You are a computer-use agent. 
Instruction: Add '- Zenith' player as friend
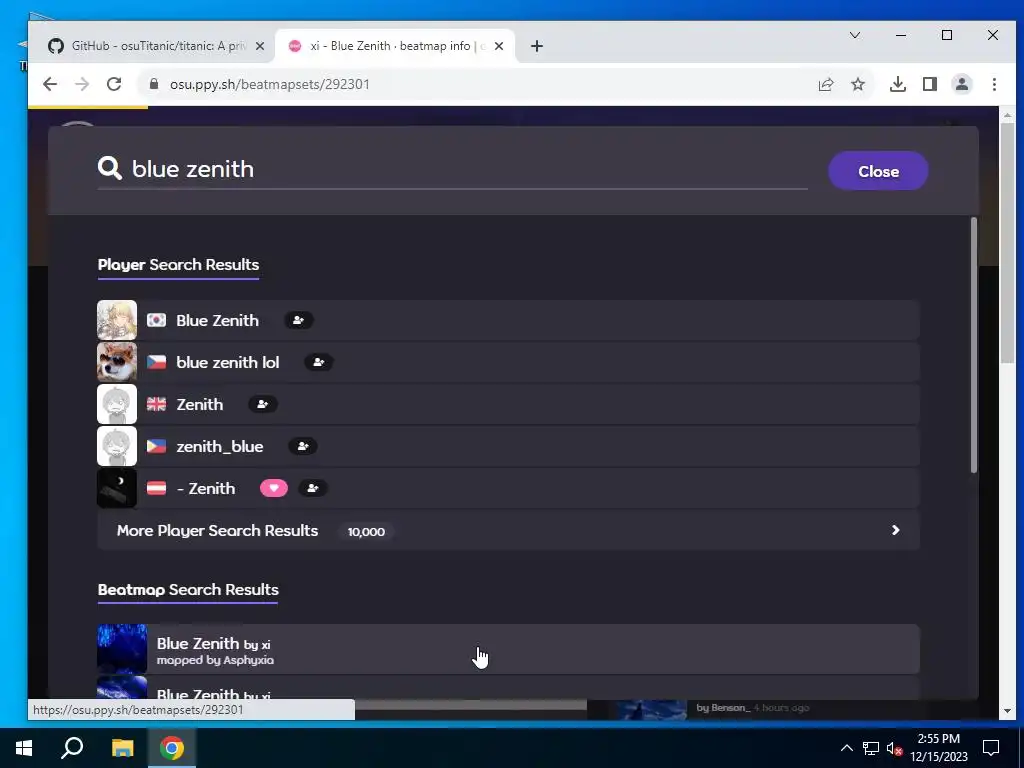313,488
